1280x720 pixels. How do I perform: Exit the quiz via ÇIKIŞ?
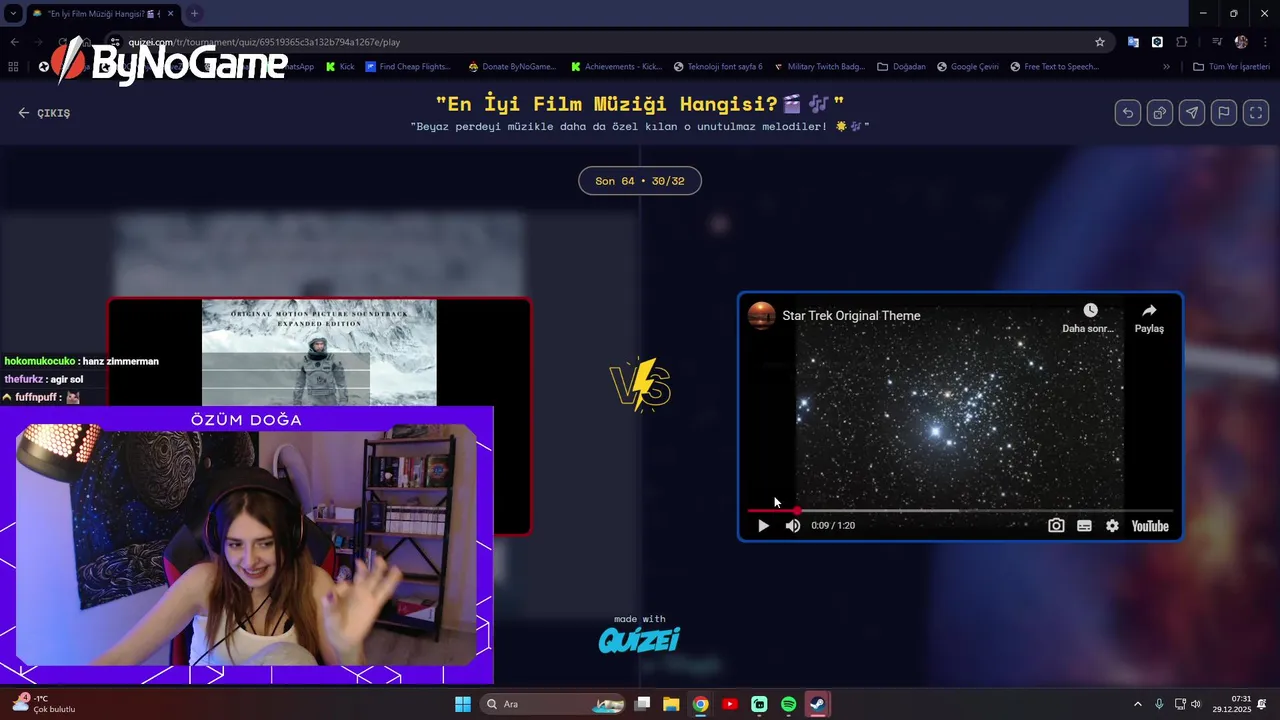tap(44, 113)
